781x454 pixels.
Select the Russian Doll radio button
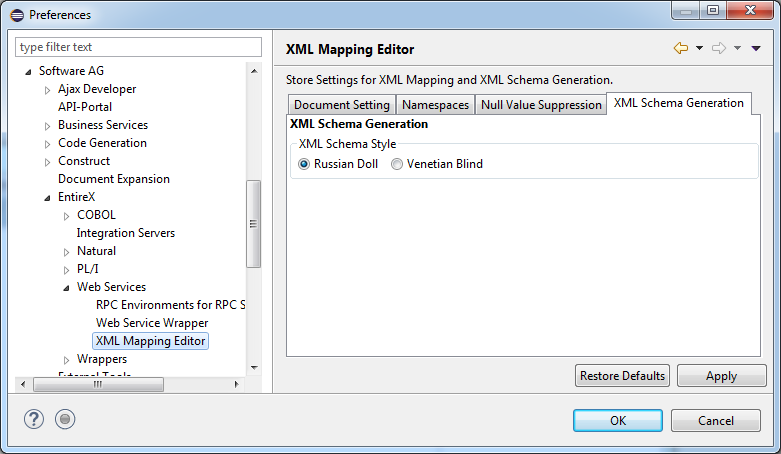[x=304, y=164]
